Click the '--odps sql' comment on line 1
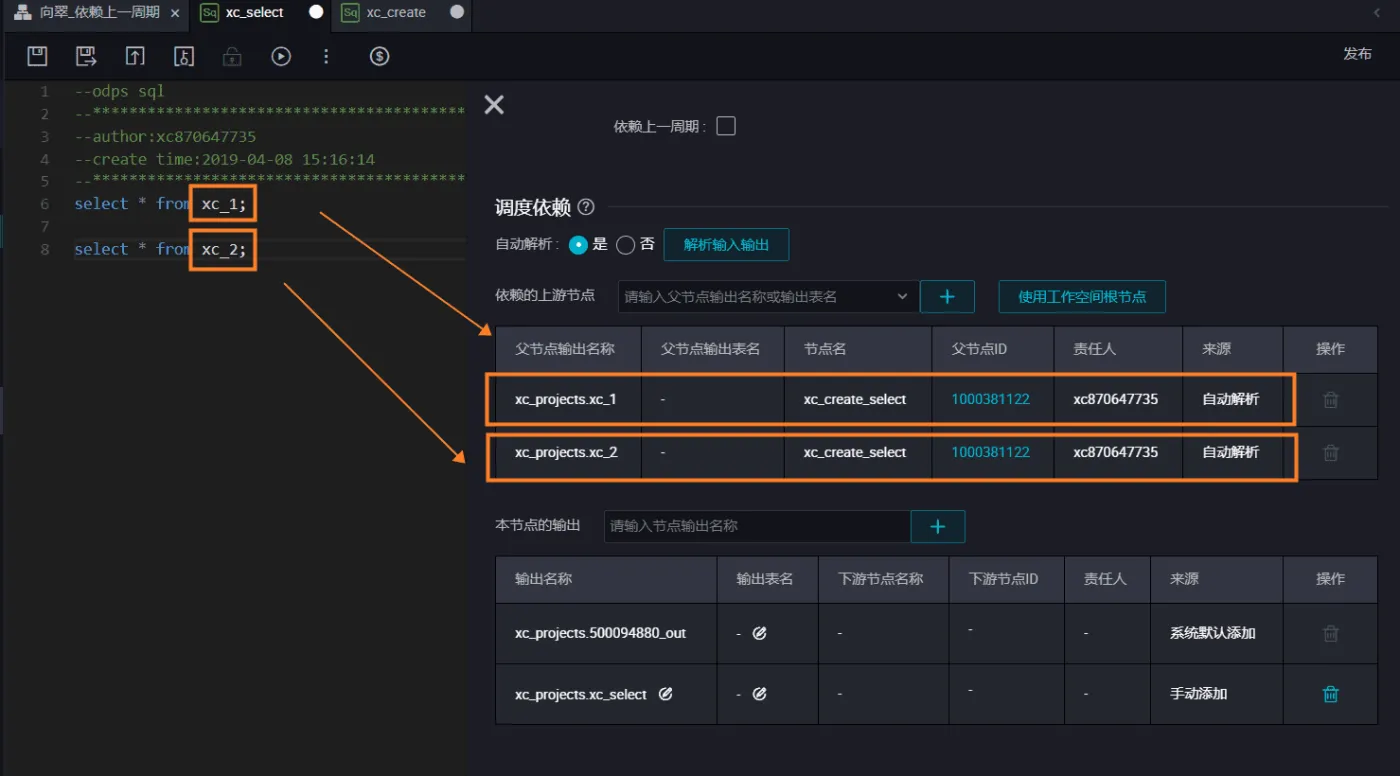The width and height of the screenshot is (1400, 776). (x=119, y=91)
